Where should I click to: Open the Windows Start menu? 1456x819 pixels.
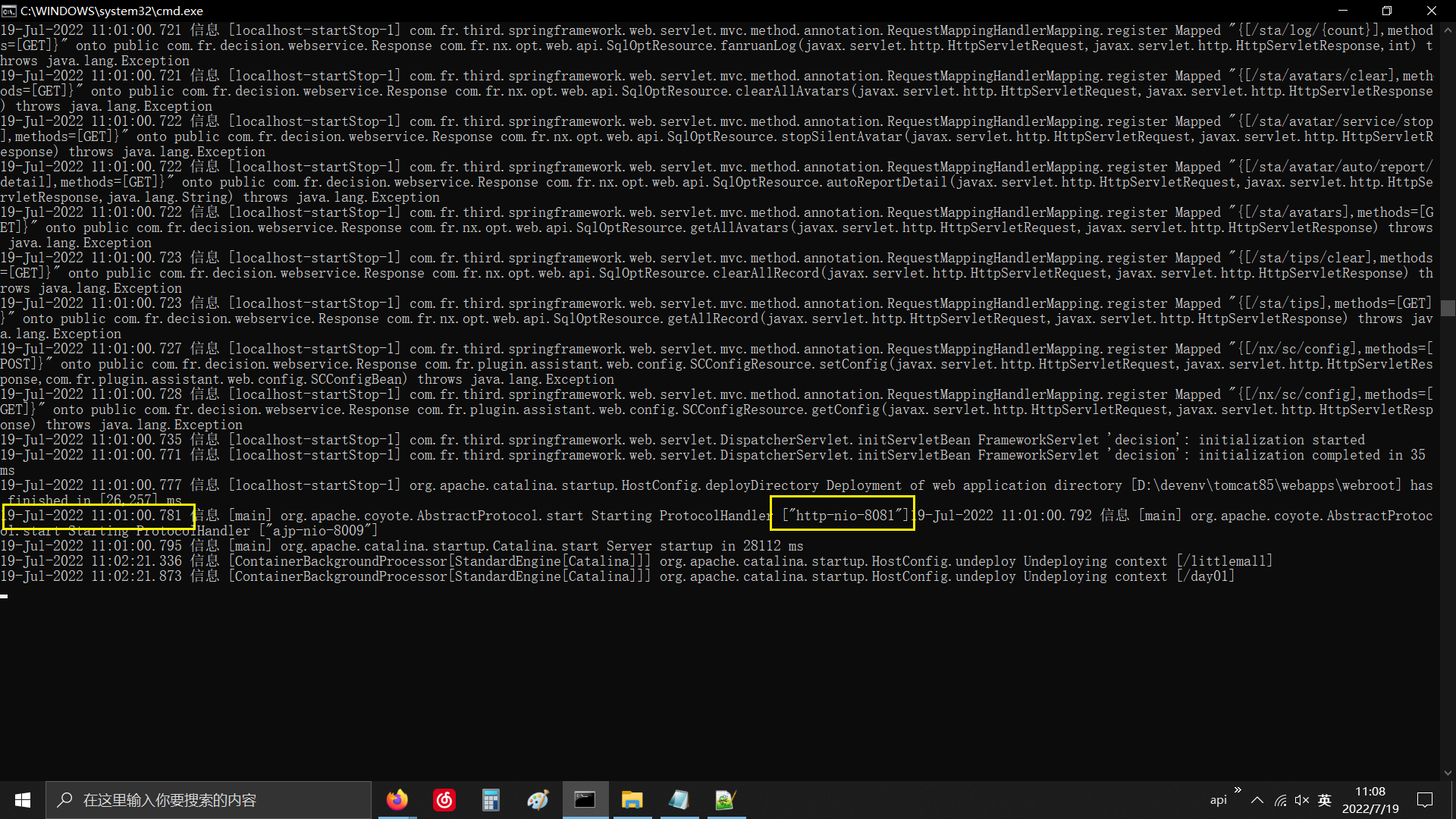coord(23,800)
